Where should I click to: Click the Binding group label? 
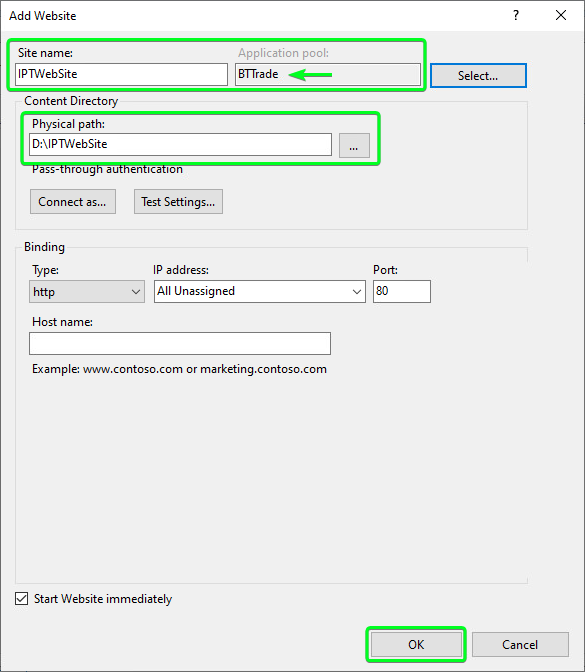[x=45, y=247]
